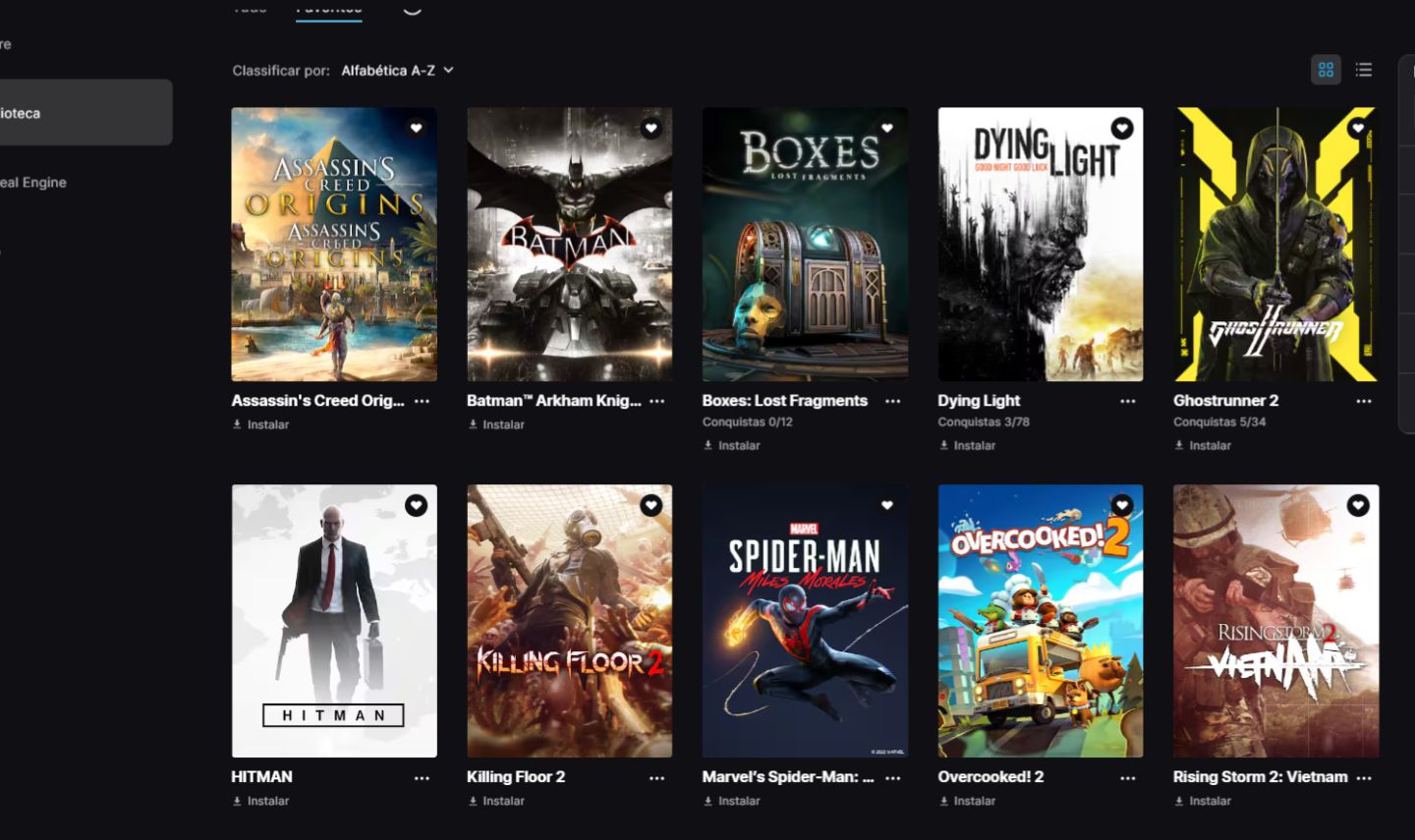Open more options for Batman Arkham Knight
Image resolution: width=1415 pixels, height=840 pixels.
coord(657,401)
